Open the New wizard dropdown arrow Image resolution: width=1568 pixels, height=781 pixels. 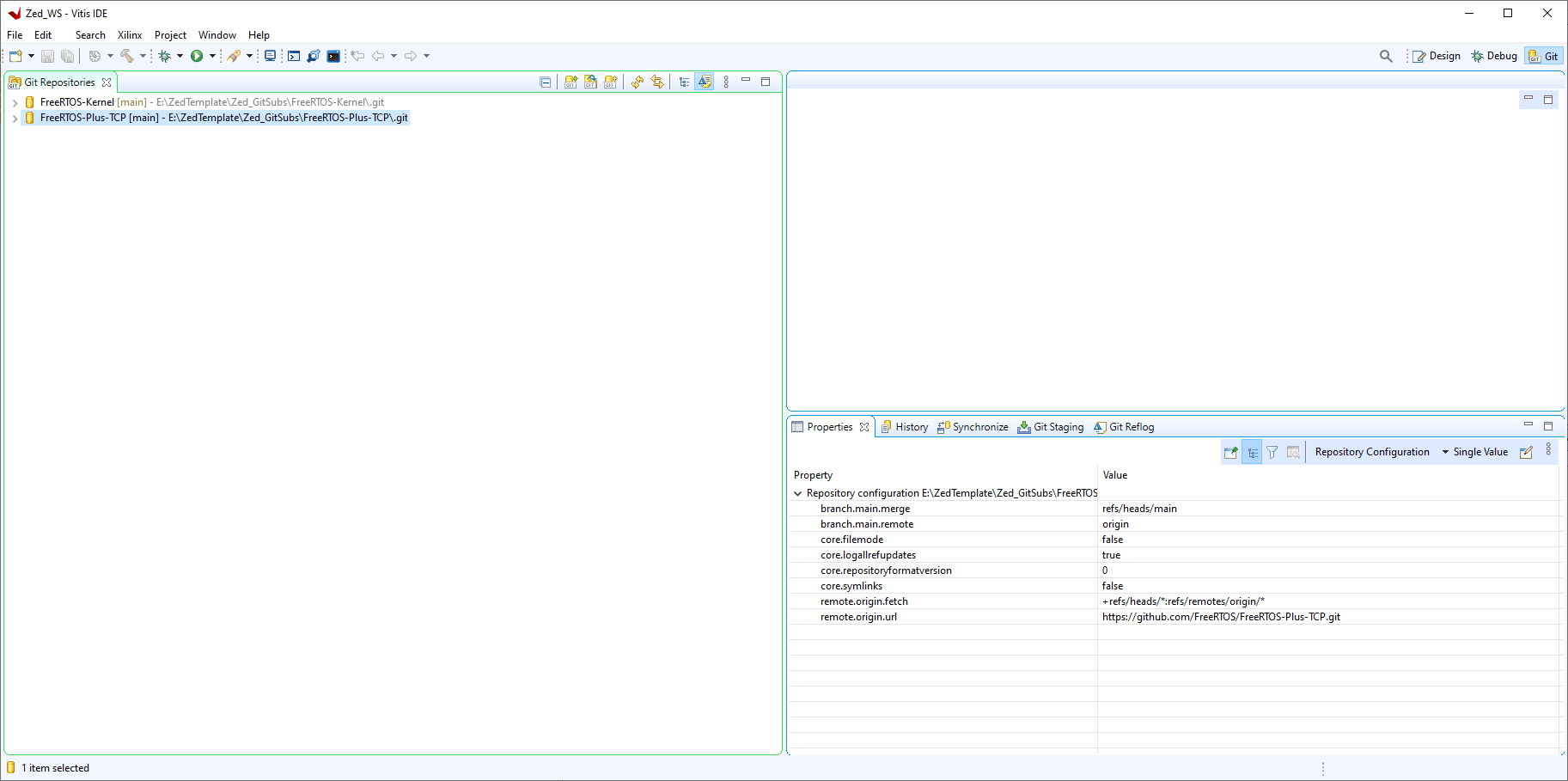click(x=32, y=56)
